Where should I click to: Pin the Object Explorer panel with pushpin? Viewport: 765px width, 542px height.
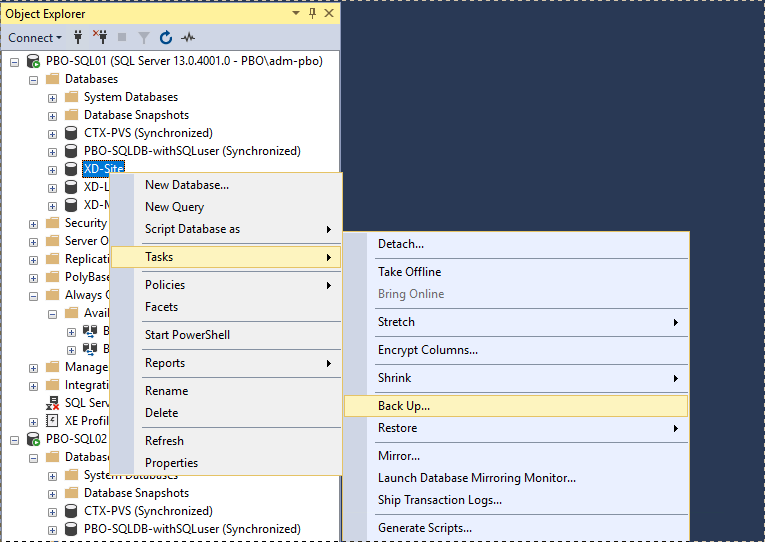tap(312, 13)
